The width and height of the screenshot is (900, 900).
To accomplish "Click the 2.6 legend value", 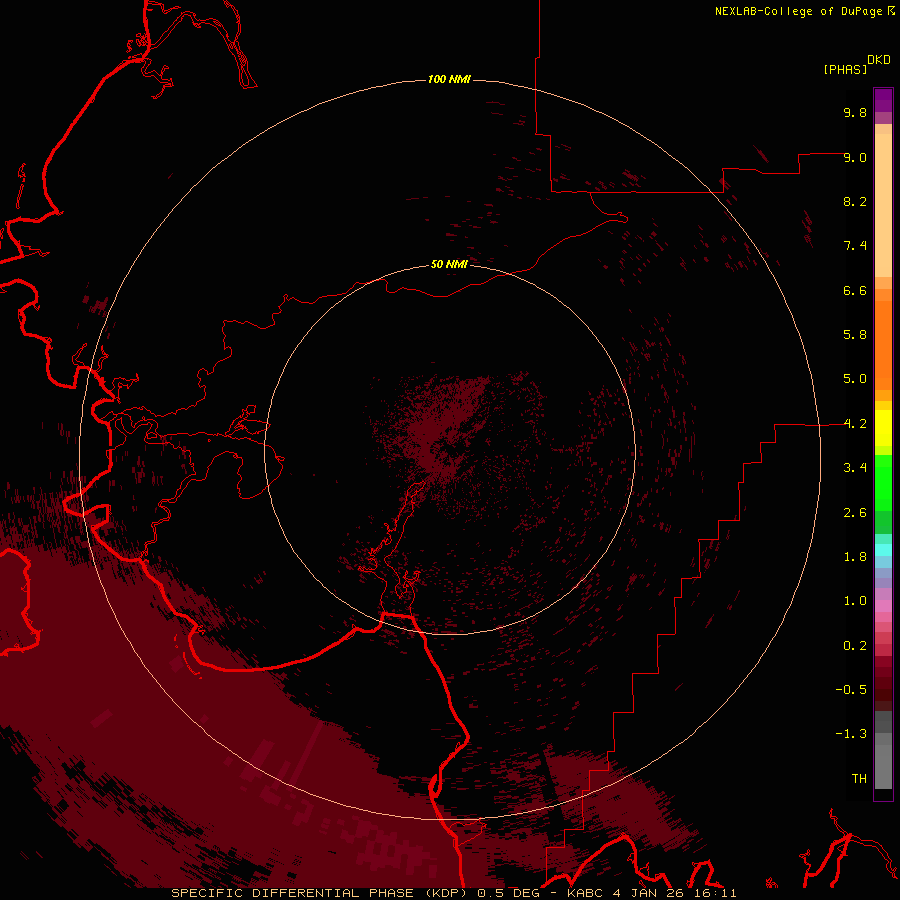I will point(855,513).
